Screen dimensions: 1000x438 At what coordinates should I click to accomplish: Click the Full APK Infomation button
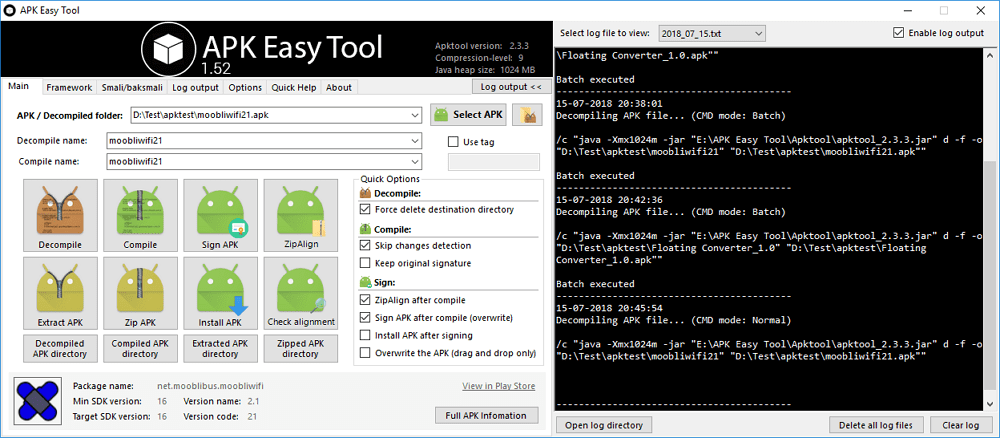pyautogui.click(x=488, y=415)
